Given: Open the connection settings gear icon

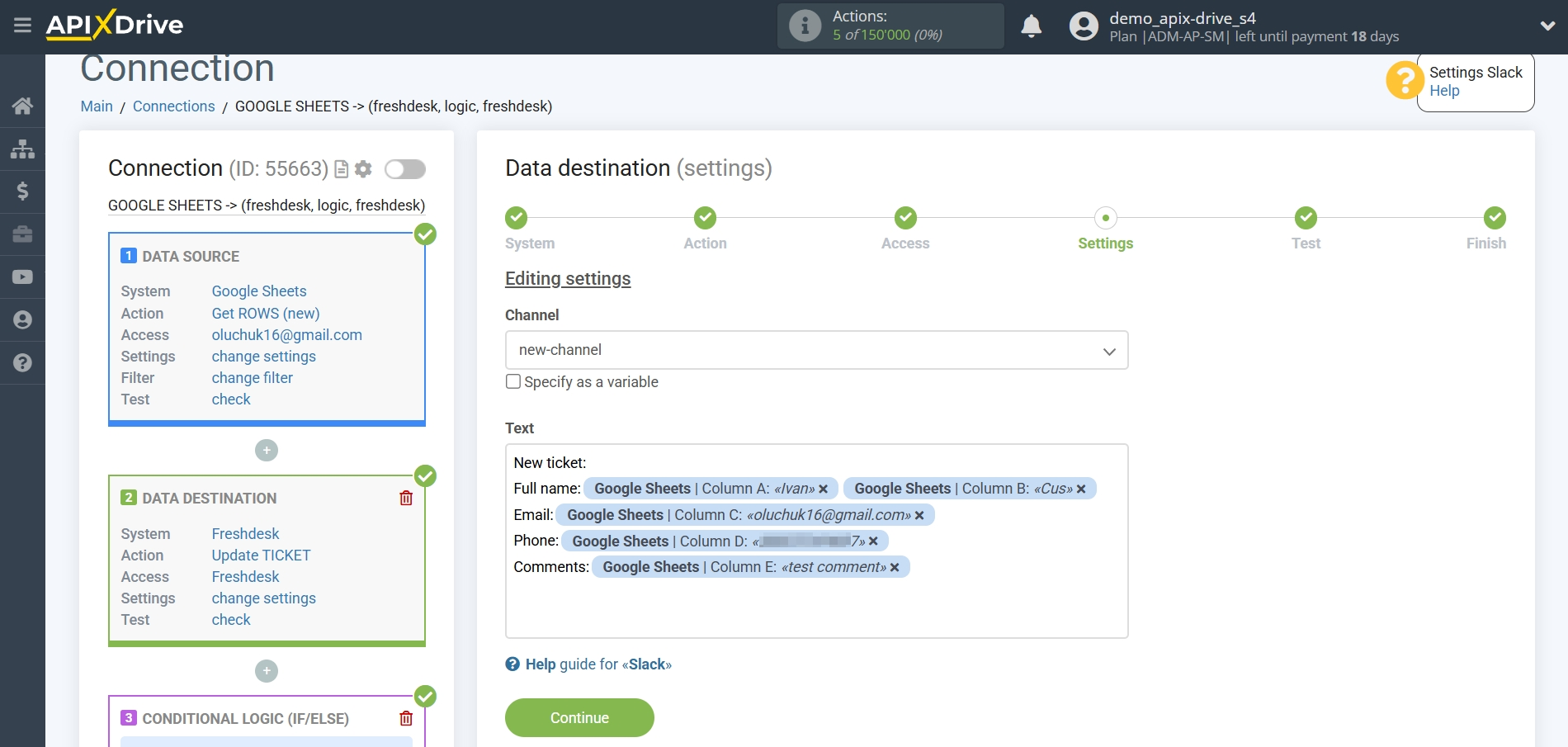Looking at the screenshot, I should pos(363,169).
